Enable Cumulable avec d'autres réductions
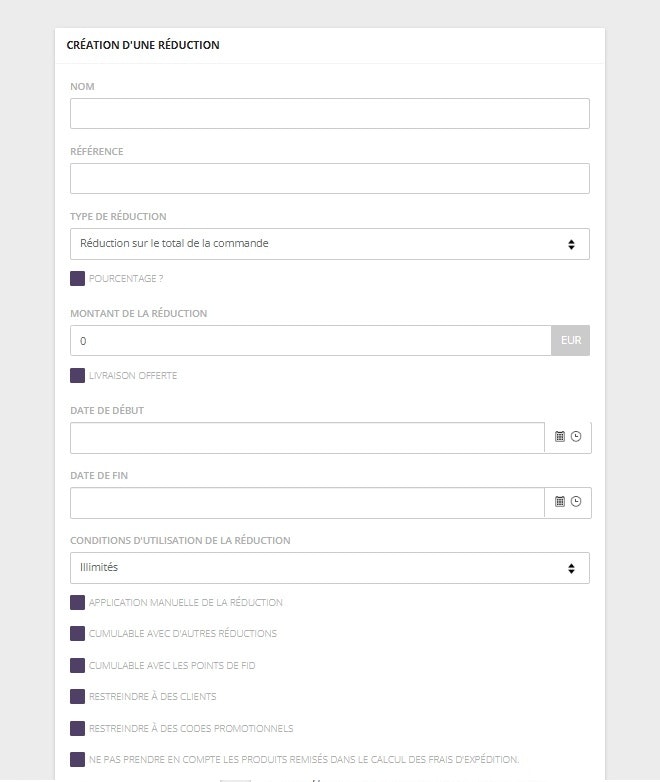Image resolution: width=660 pixels, height=782 pixels. click(x=77, y=634)
